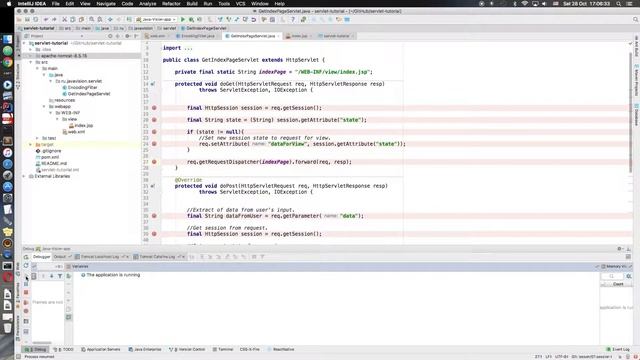Click the Java Enterprise tool window button
Image resolution: width=640 pixels, height=360 pixels.
click(145, 349)
